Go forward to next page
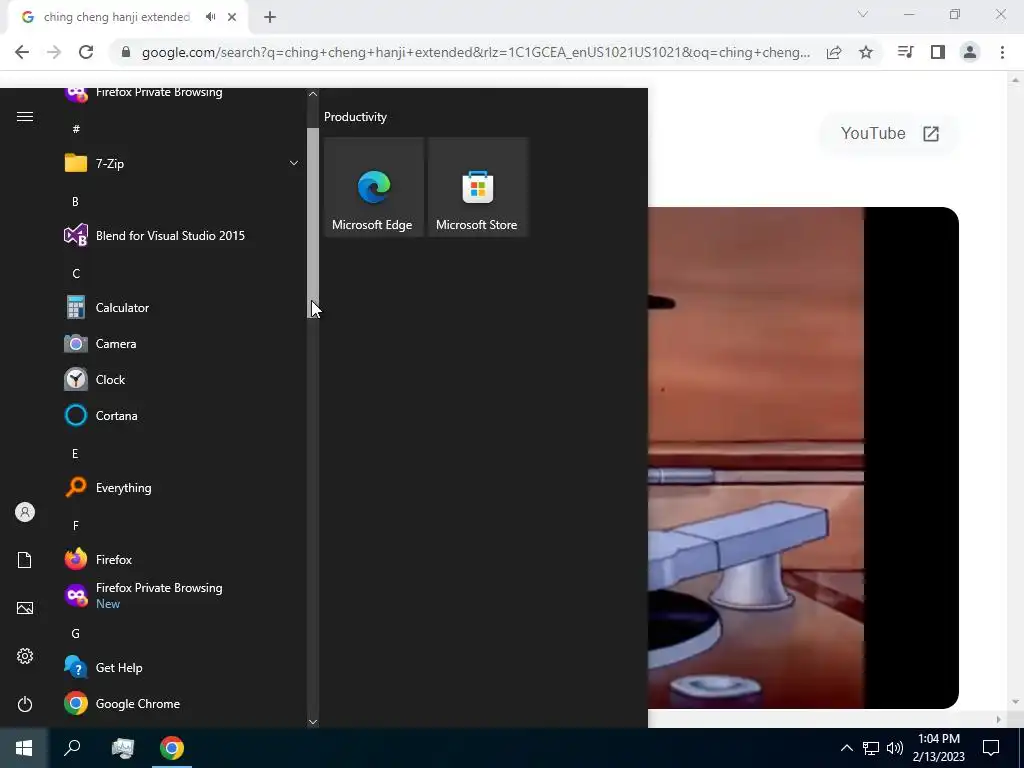This screenshot has height=768, width=1024. pyautogui.click(x=54, y=52)
